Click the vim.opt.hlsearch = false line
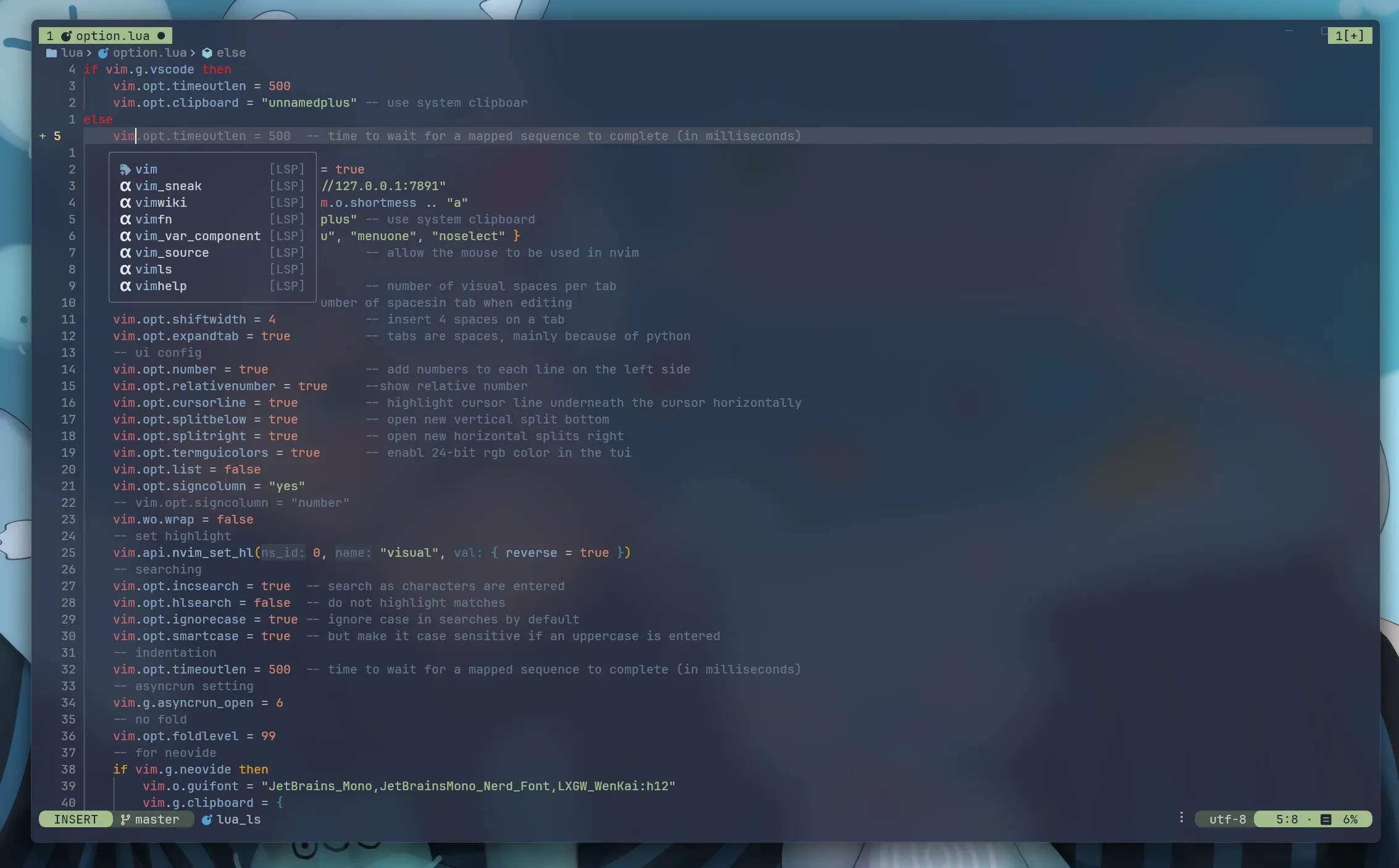The image size is (1399, 868). click(201, 603)
